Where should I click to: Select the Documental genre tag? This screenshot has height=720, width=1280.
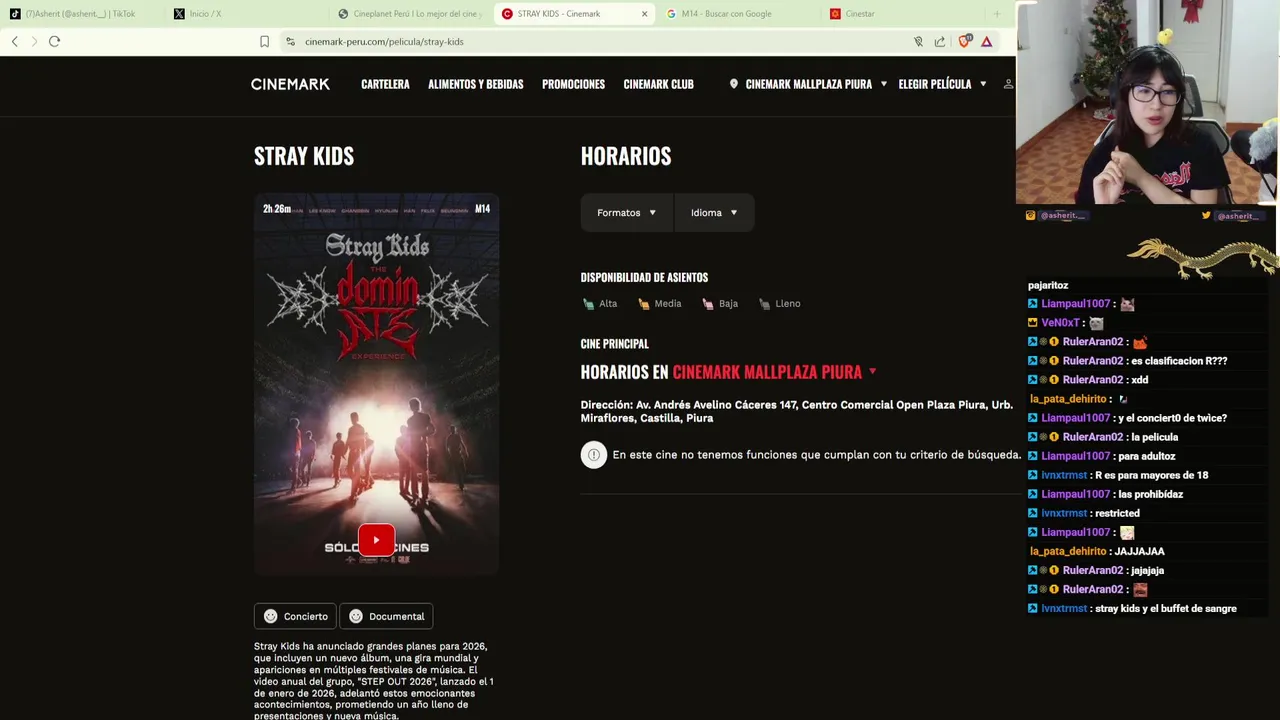[387, 616]
